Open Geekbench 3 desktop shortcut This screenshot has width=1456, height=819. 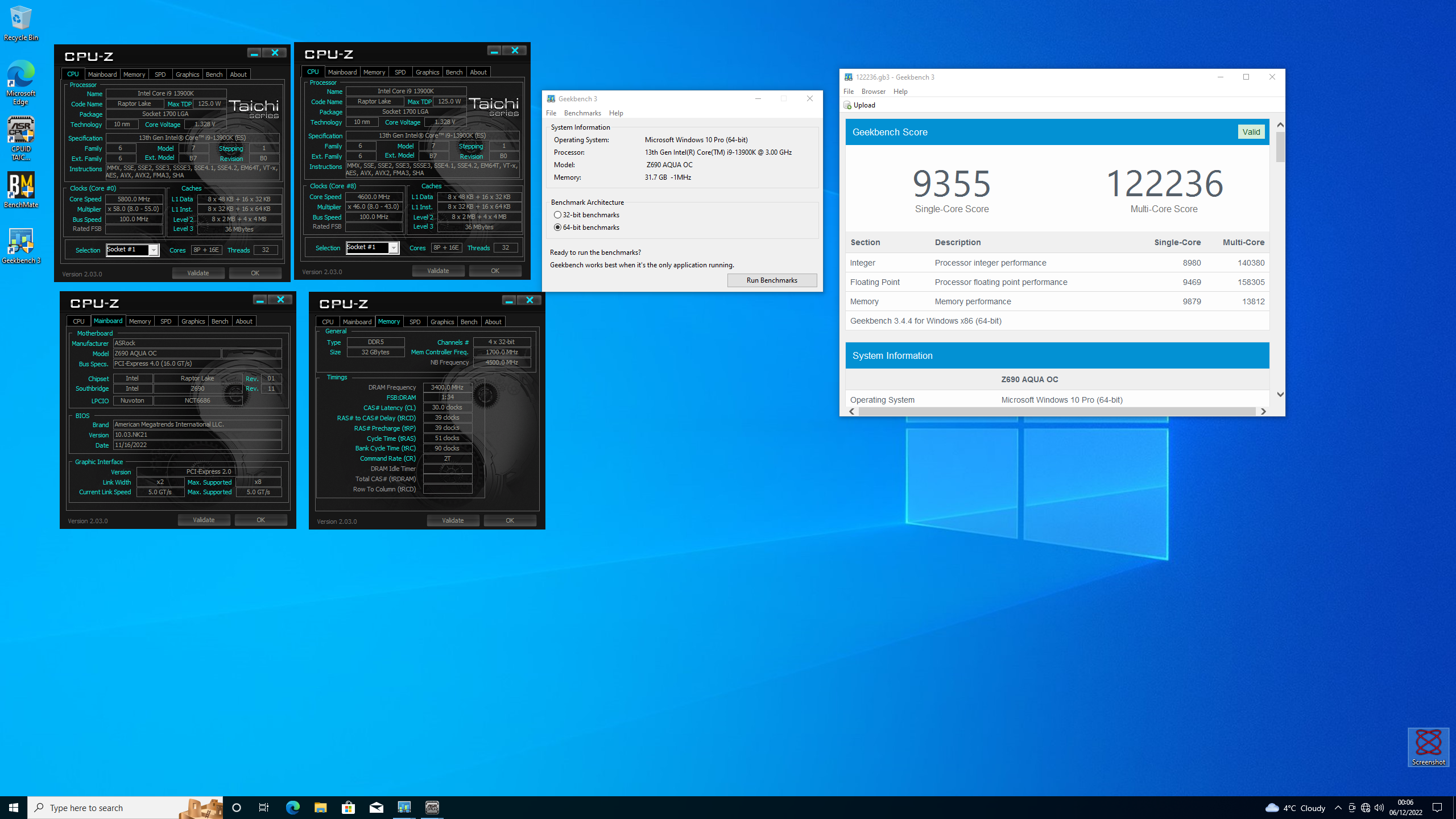pos(21,246)
